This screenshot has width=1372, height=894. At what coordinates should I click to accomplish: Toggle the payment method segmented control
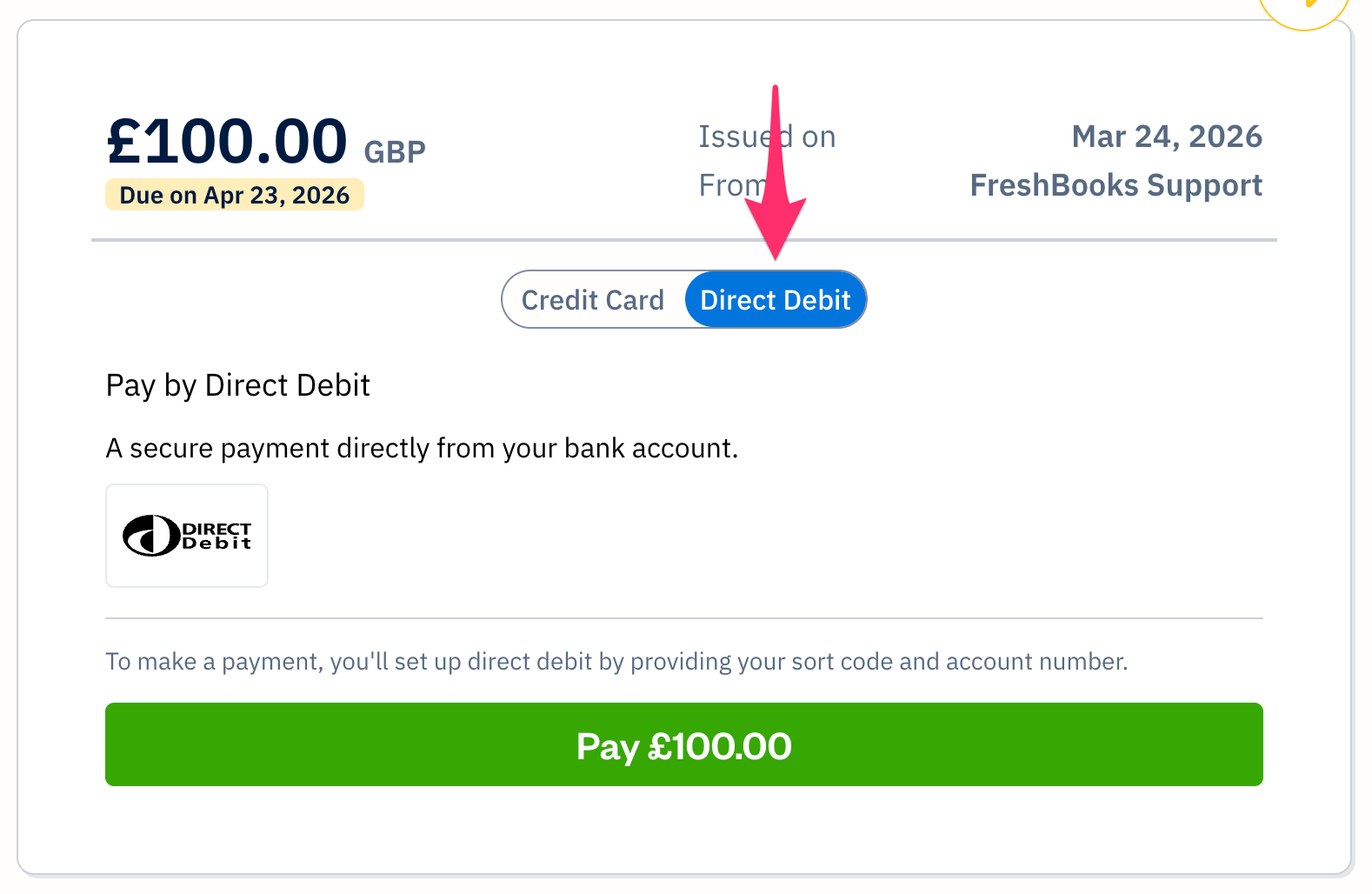[683, 299]
